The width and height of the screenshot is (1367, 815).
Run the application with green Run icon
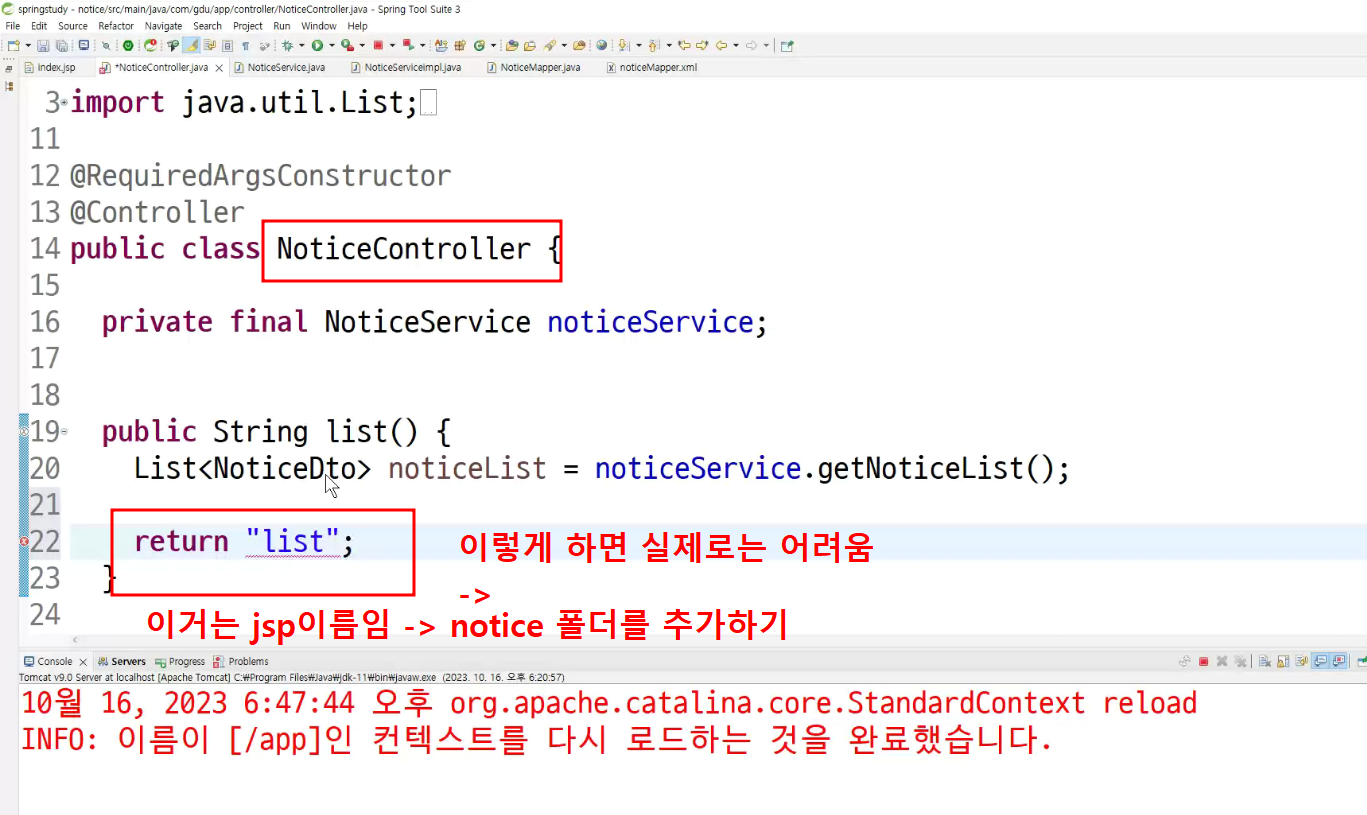click(x=317, y=45)
